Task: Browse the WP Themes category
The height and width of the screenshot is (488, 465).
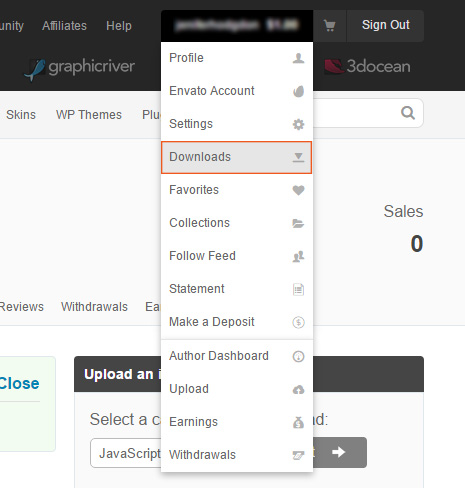Action: point(89,115)
